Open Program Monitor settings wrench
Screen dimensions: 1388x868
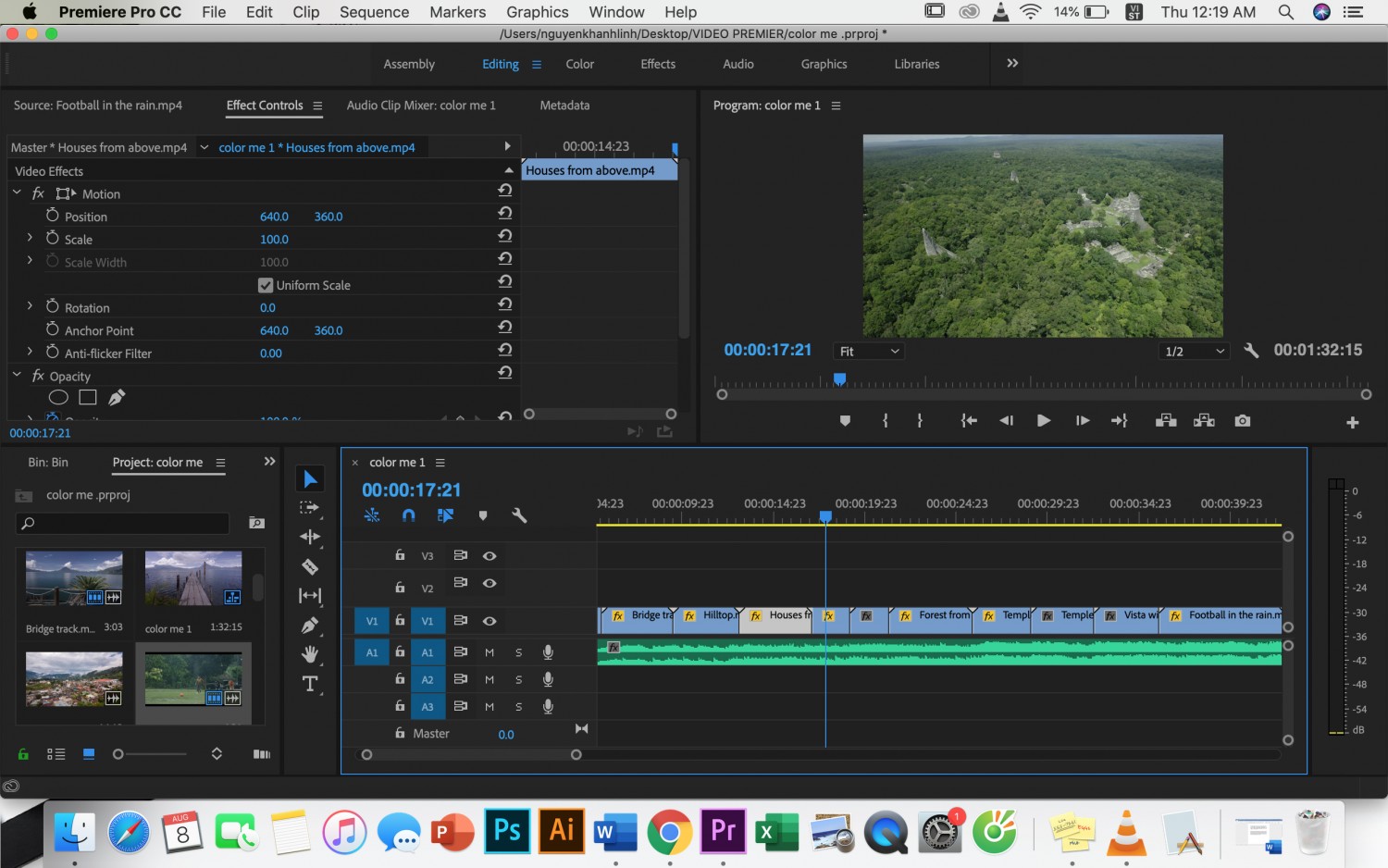click(1251, 351)
